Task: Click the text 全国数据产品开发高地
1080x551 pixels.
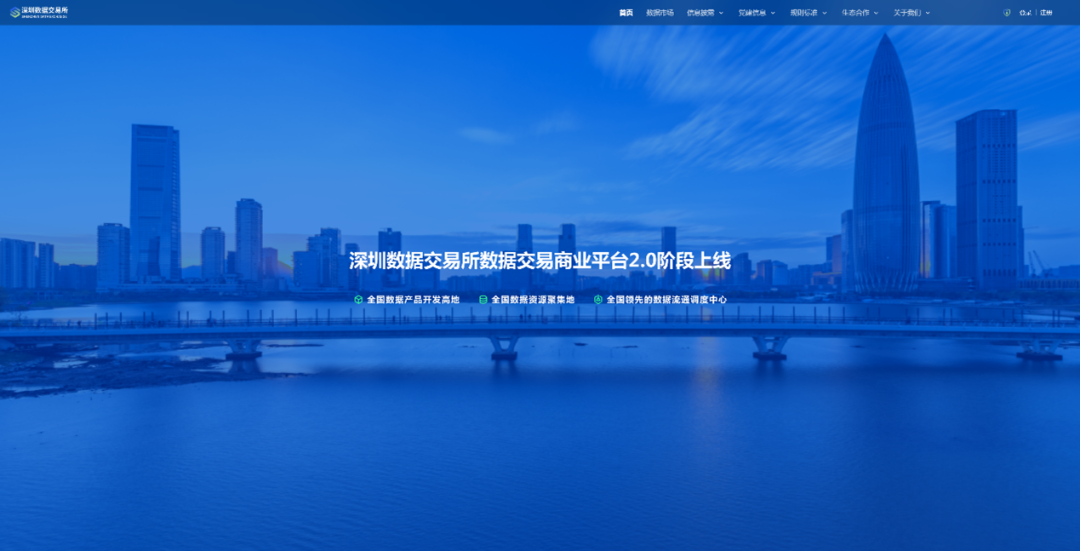Action: coord(413,300)
